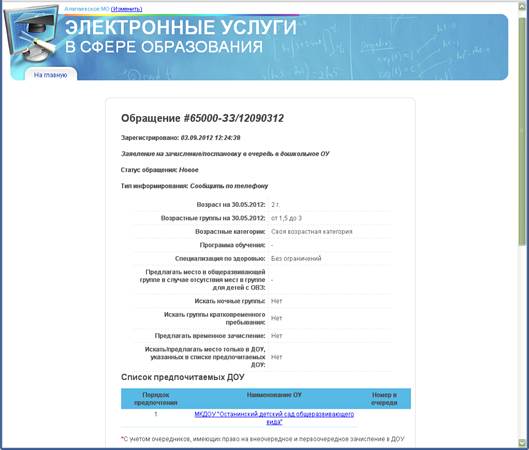529x450 pixels.
Task: Click 'Без ограничений' health specialization value
Action: pyautogui.click(x=296, y=259)
